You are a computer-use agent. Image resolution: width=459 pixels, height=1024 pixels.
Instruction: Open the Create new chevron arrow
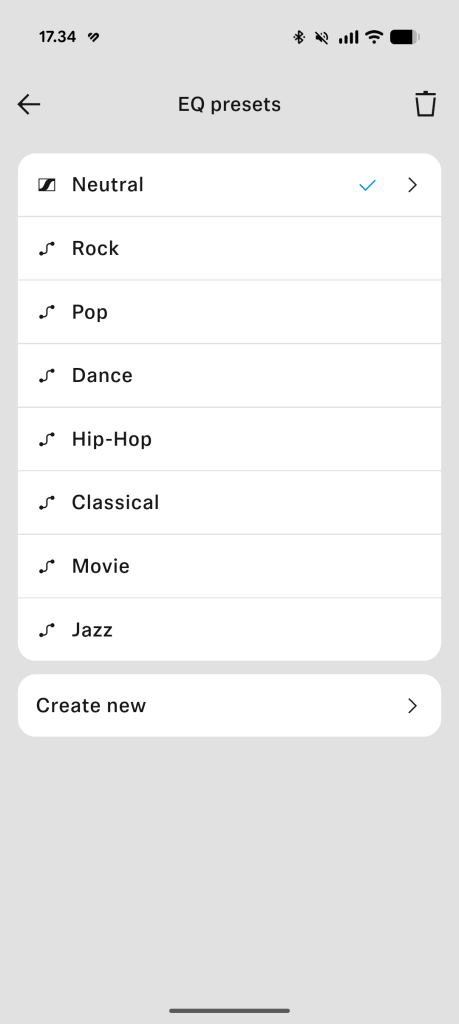(412, 705)
